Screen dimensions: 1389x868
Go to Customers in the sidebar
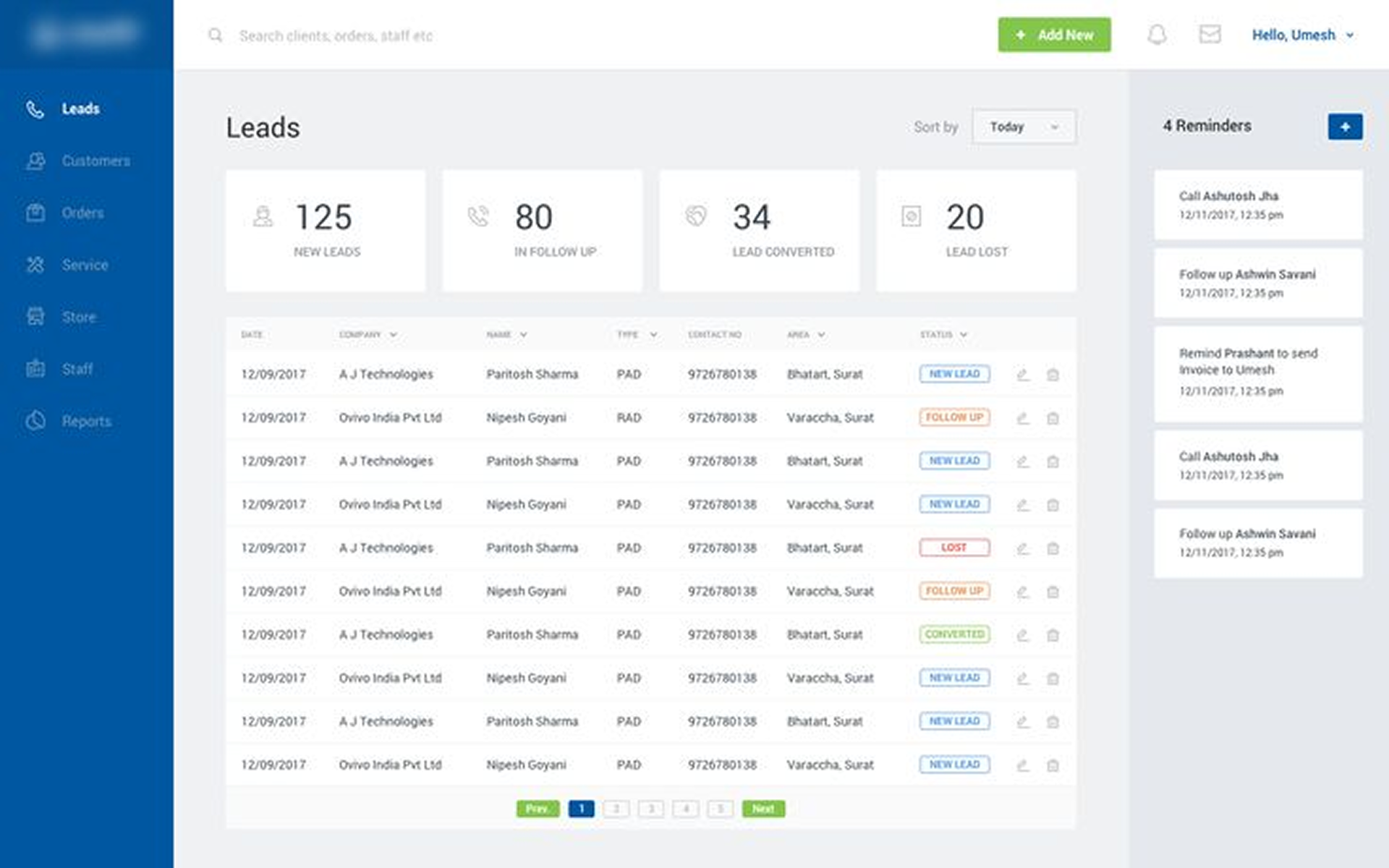click(95, 161)
